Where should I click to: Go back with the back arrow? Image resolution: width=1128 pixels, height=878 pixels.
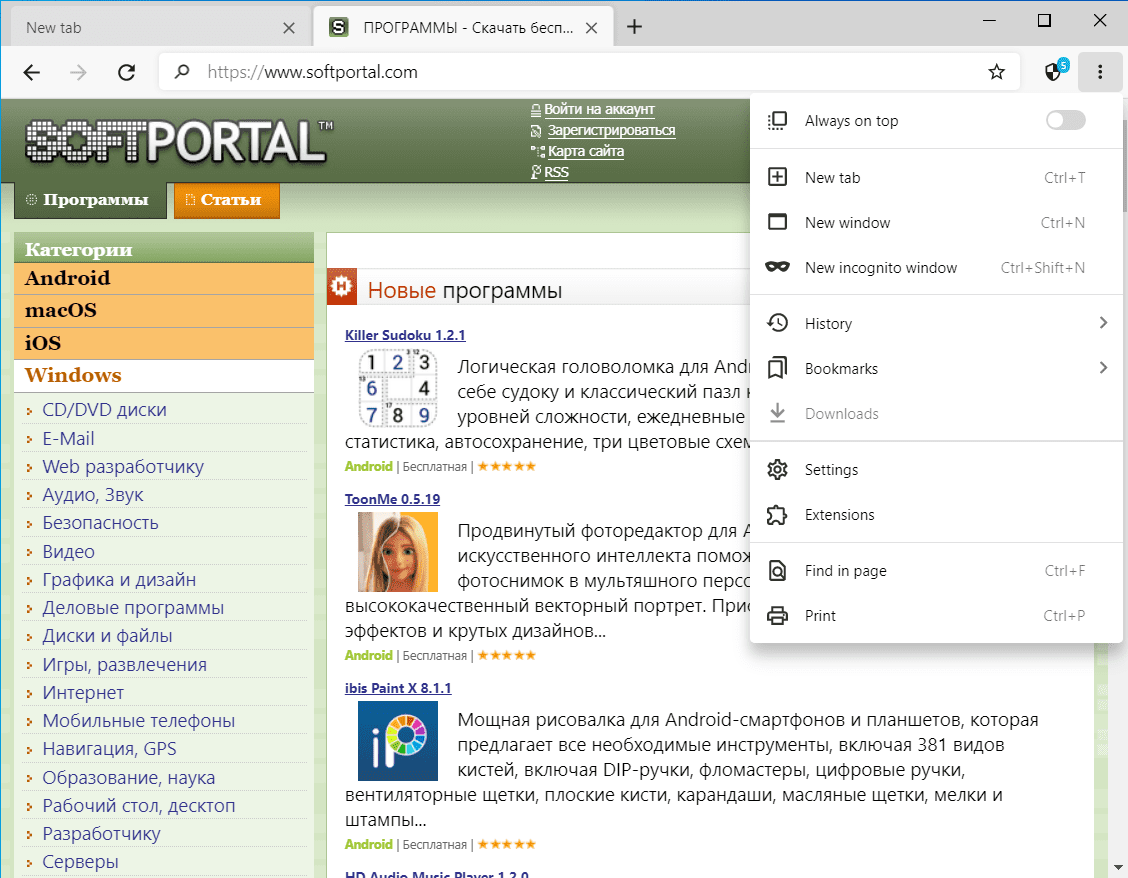coord(32,72)
